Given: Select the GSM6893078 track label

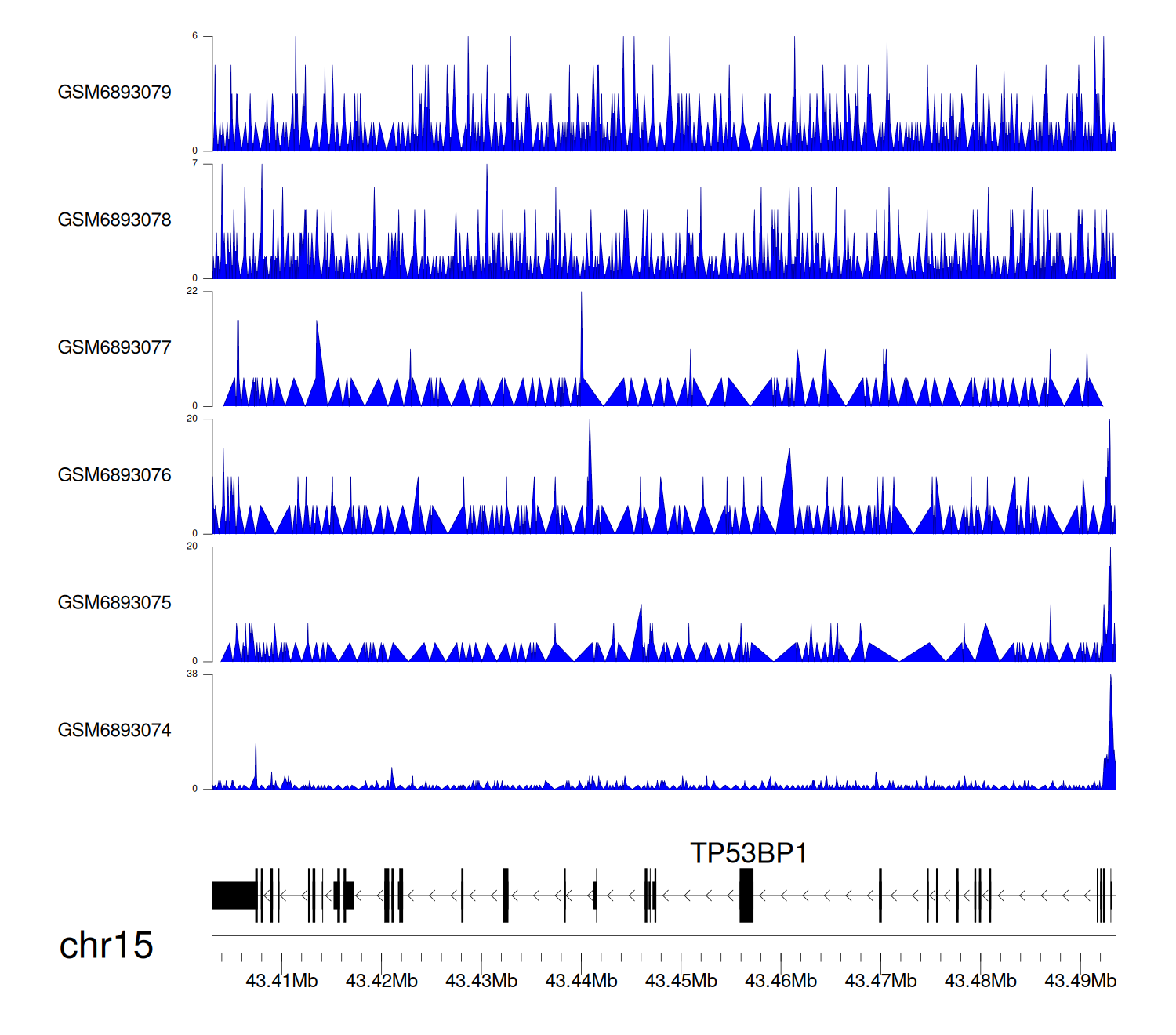Looking at the screenshot, I should (114, 220).
